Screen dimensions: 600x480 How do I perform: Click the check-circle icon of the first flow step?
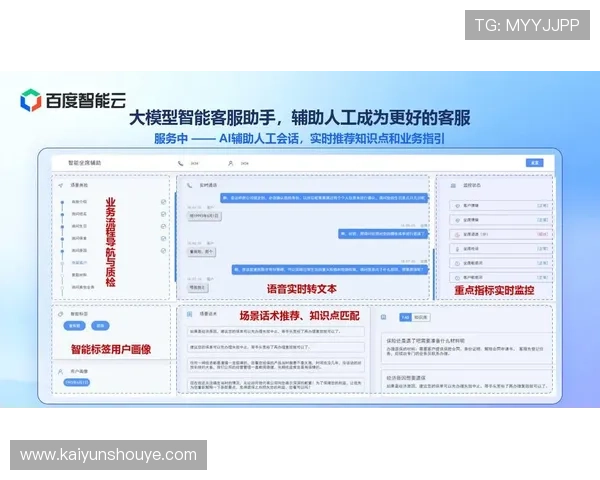point(163,202)
